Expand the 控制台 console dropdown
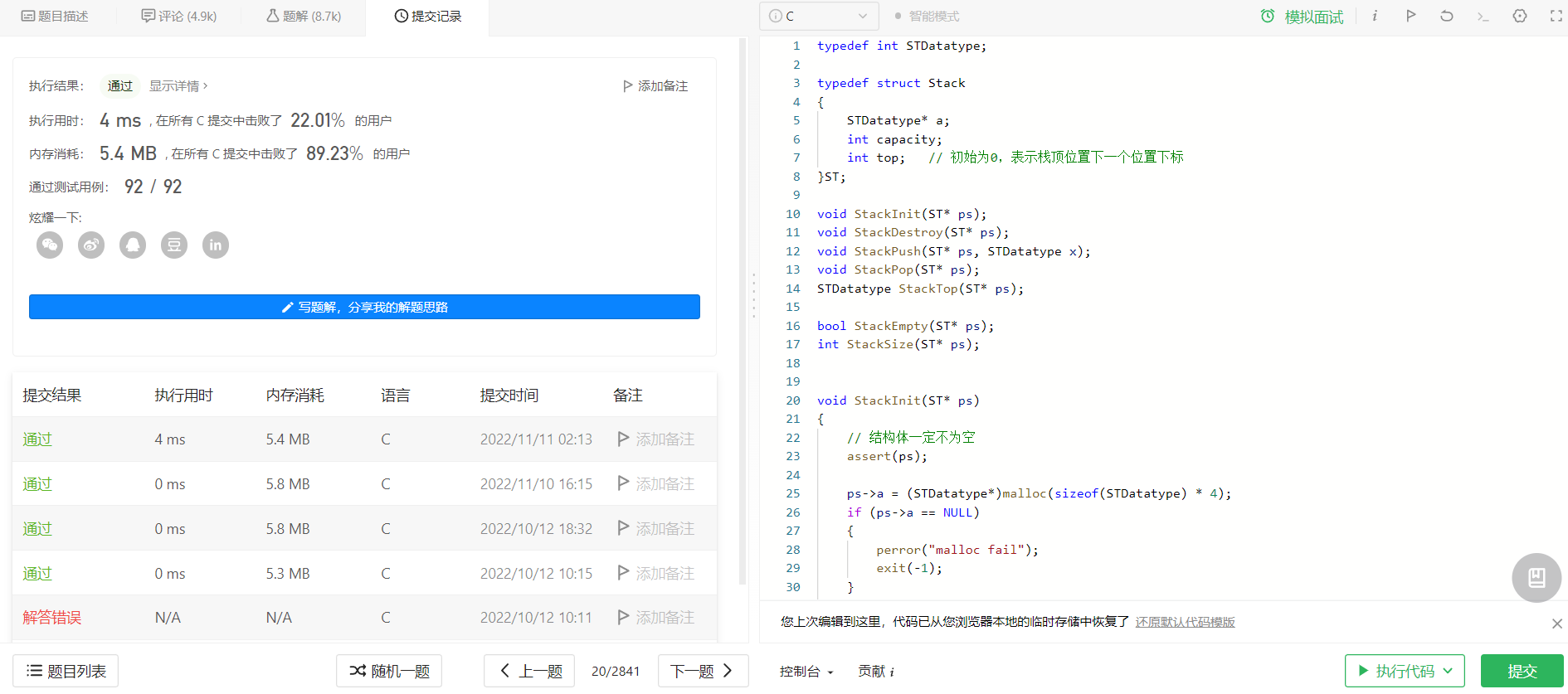Image resolution: width=1568 pixels, height=694 pixels. click(806, 672)
